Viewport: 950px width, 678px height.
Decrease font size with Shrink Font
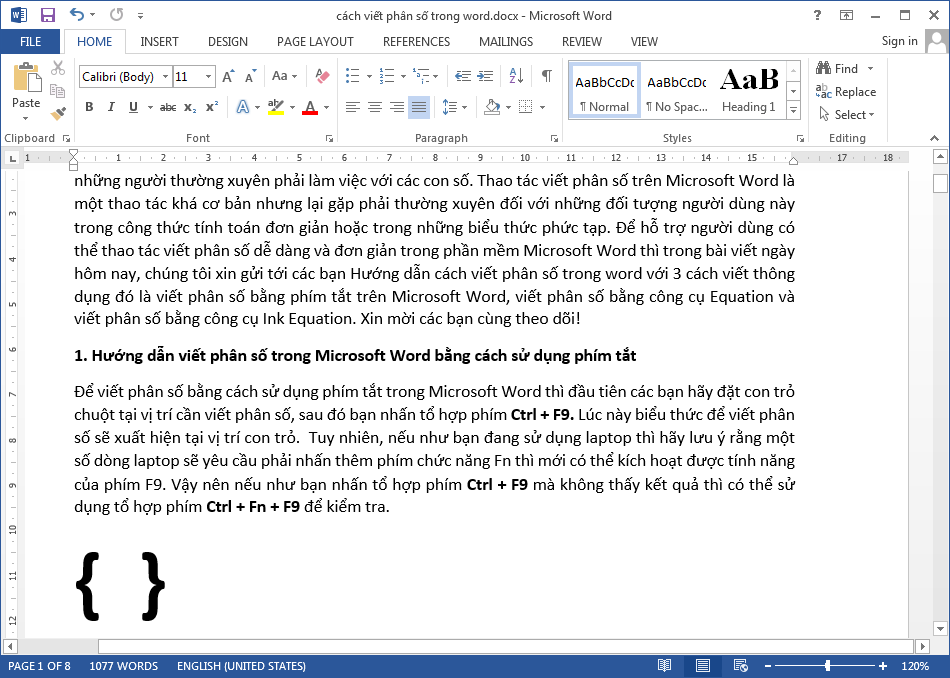tap(250, 76)
